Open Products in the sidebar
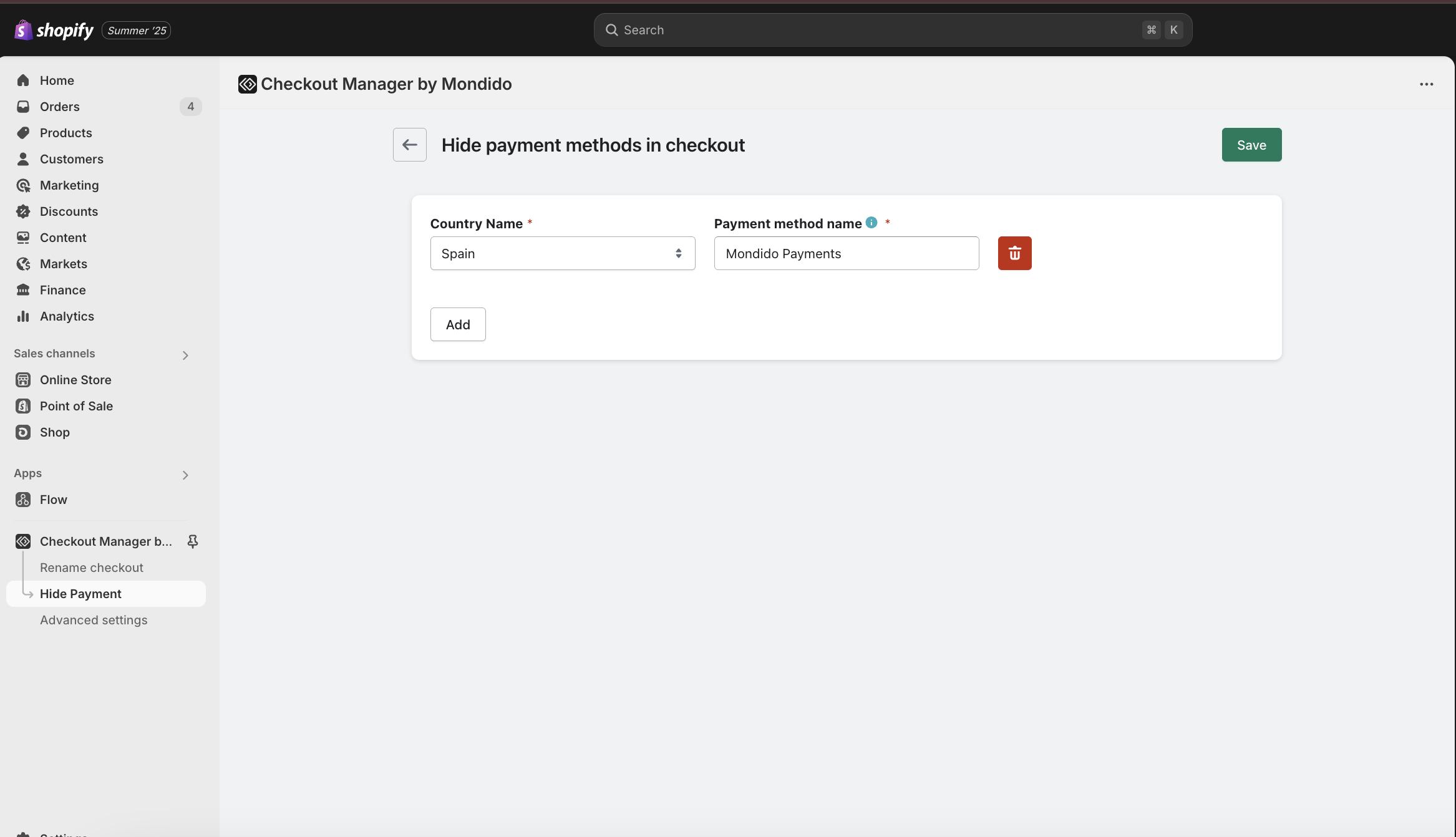 point(66,133)
